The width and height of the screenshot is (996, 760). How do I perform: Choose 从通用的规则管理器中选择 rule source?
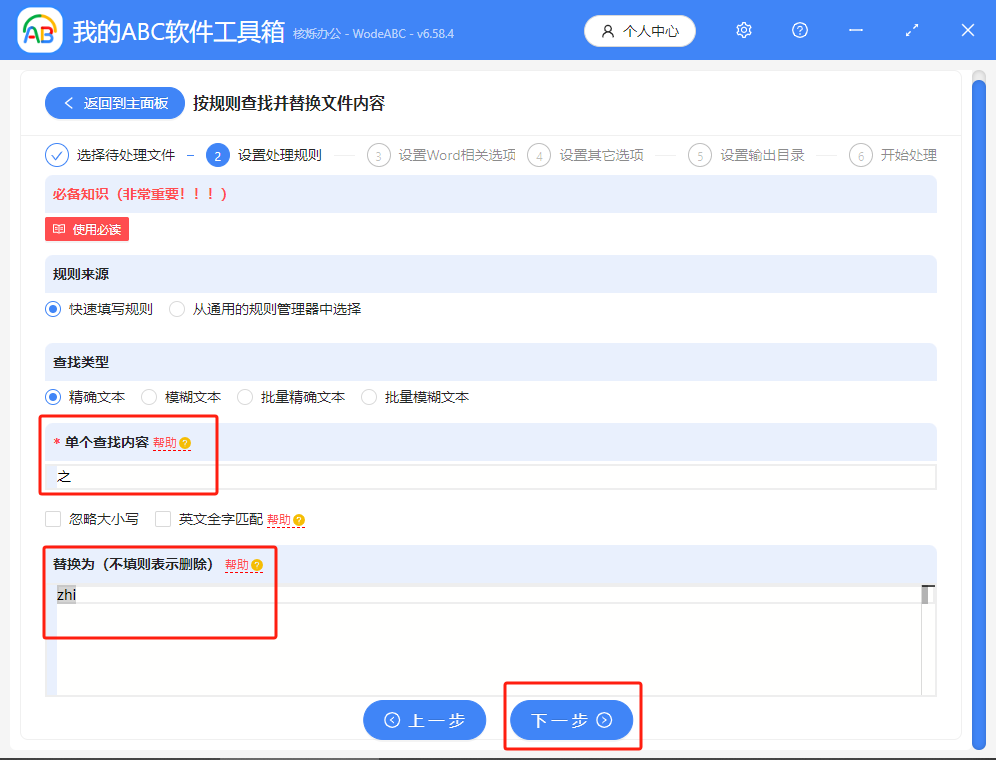coord(180,309)
